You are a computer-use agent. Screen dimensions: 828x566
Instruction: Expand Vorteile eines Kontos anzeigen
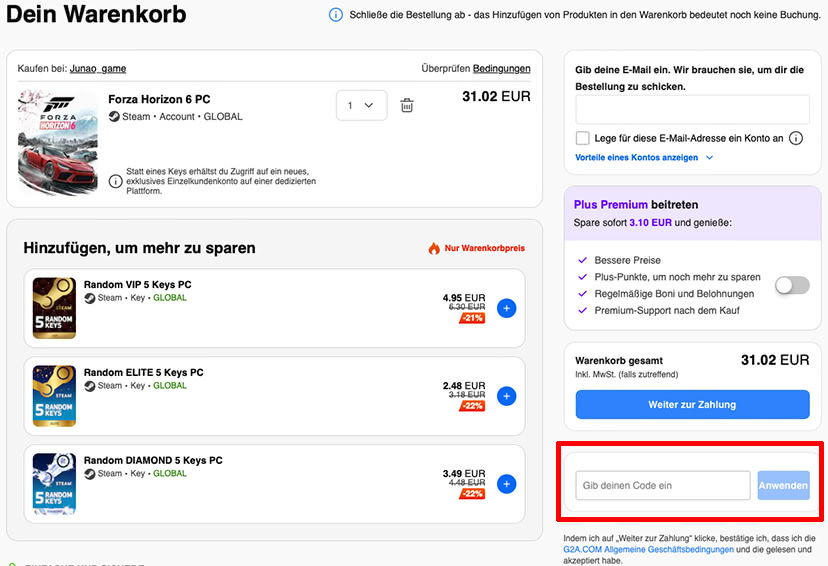644,157
